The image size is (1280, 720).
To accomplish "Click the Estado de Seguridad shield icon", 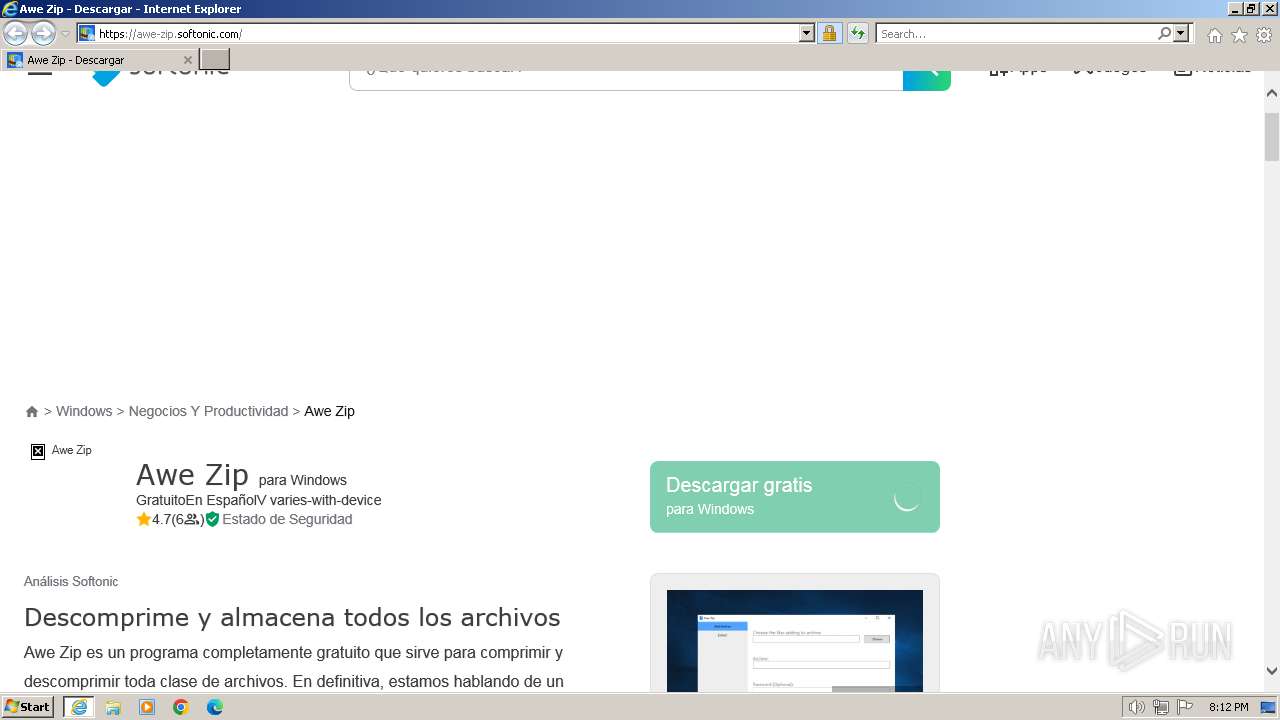I will (x=212, y=519).
